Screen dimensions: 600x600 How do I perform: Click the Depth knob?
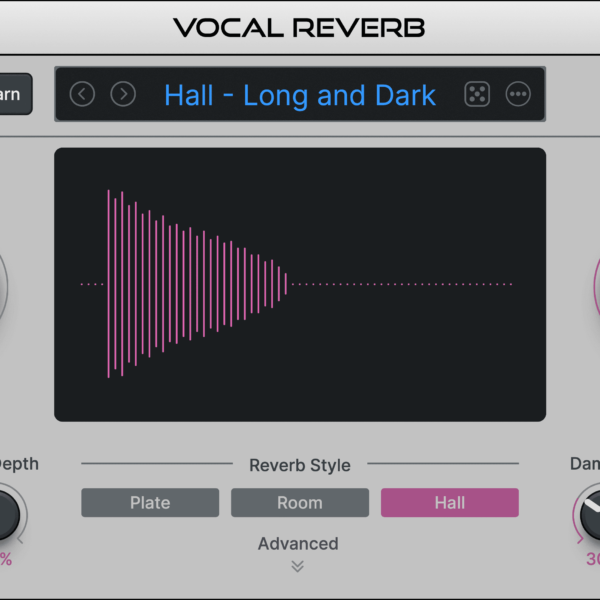click(x=6, y=515)
